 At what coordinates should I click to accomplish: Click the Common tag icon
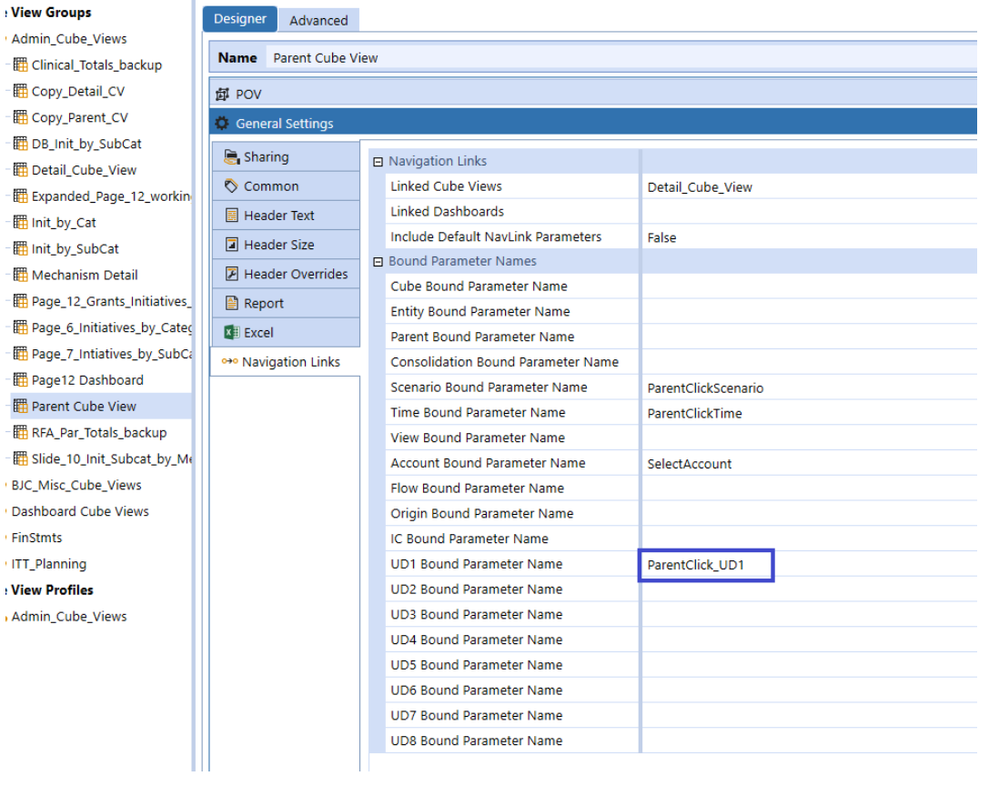(232, 186)
